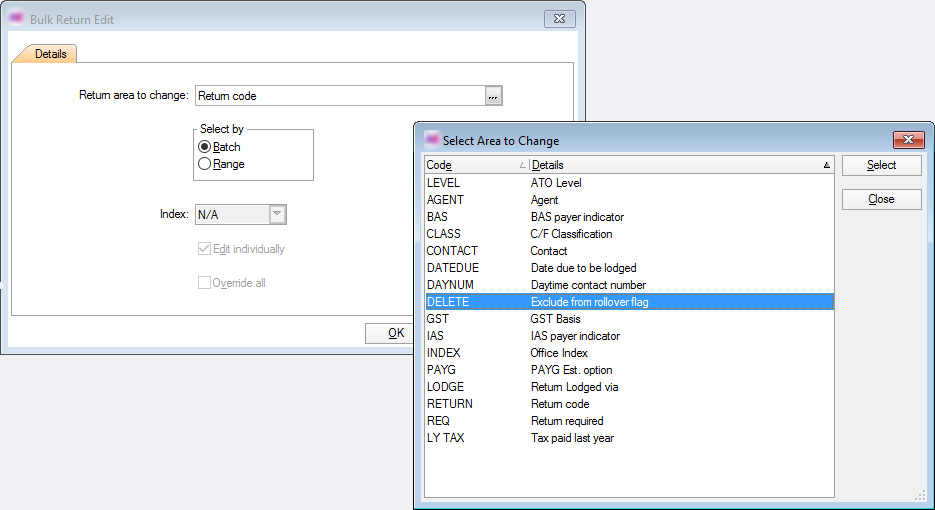Choose the RETURN Return code row
The image size is (935, 510).
(628, 404)
